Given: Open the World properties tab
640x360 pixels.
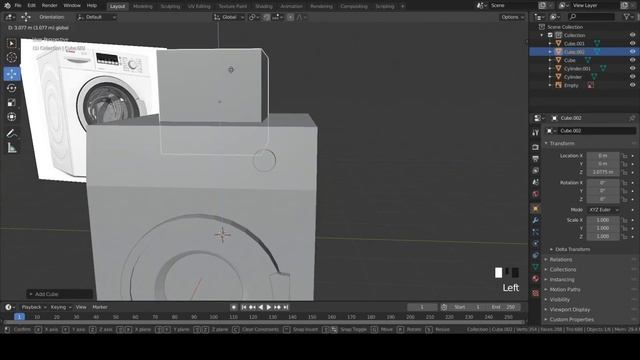Looking at the screenshot, I should (x=536, y=194).
